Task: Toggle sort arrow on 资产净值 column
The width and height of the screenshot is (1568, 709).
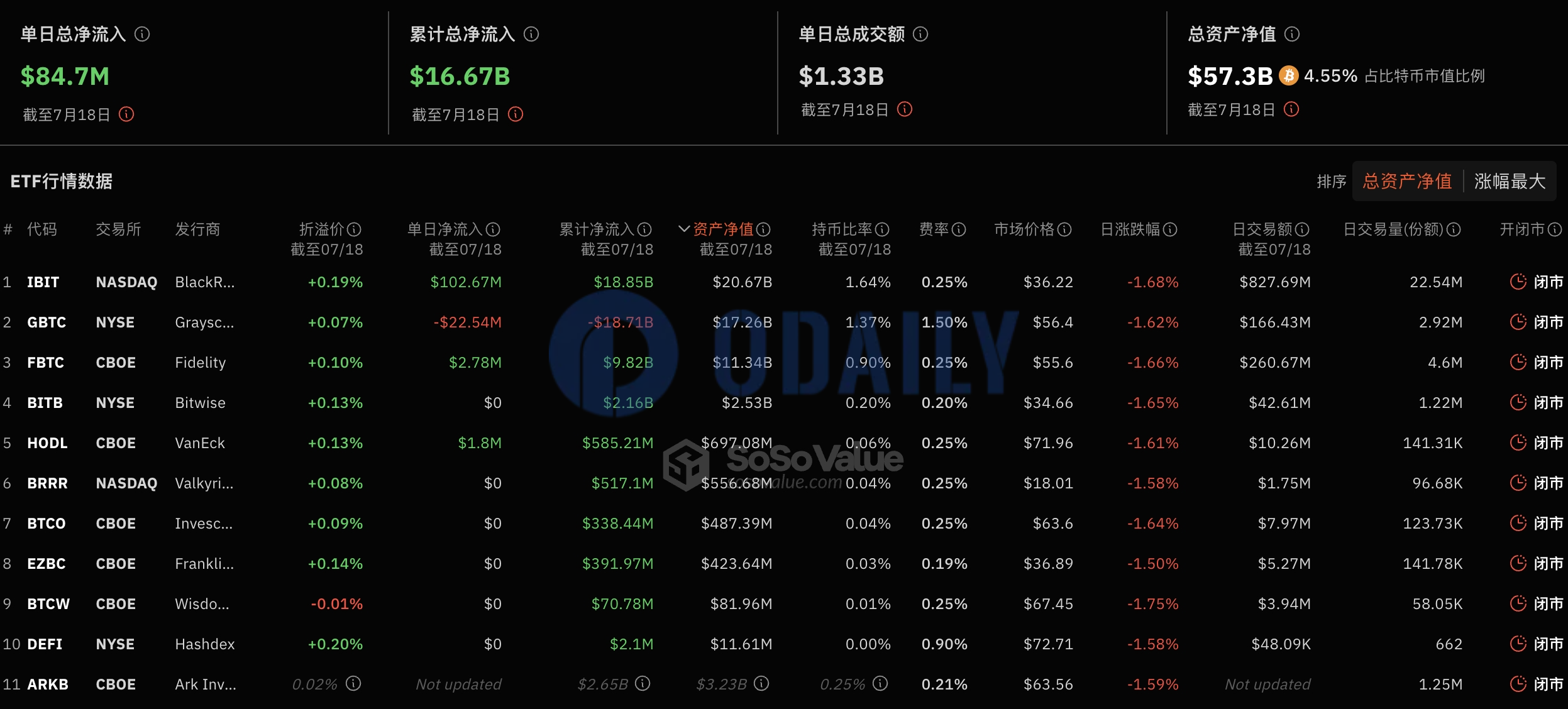Action: pos(684,229)
